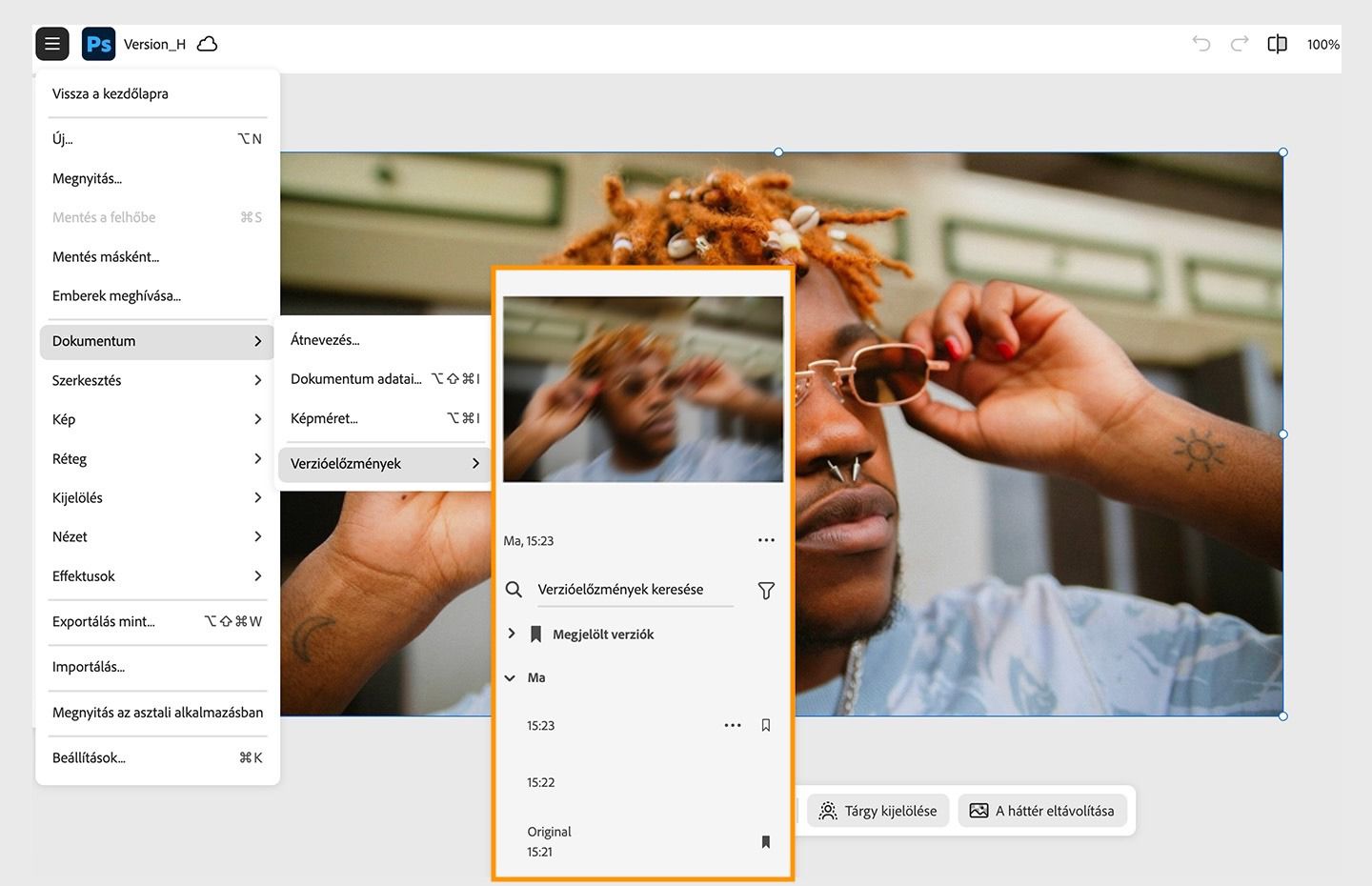Click the magnifier search icon in version history
Screen dimensions: 1372x886
[x=514, y=590]
